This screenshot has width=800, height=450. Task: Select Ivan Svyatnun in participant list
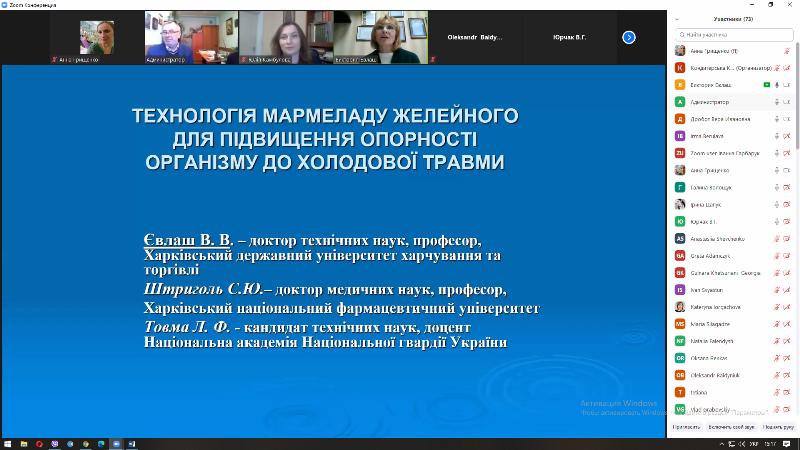(733, 290)
